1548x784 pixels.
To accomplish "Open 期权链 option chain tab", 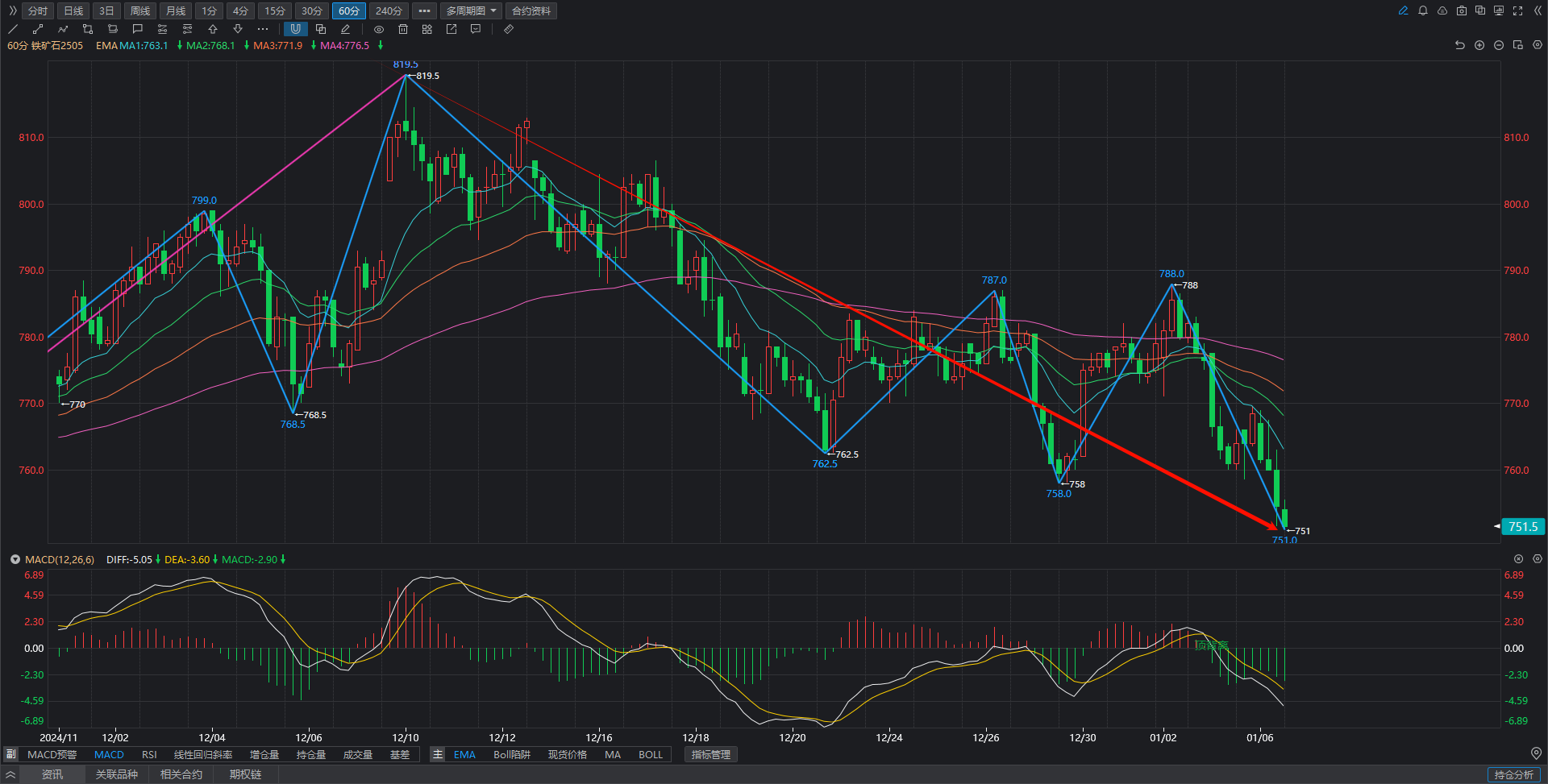I will click(246, 774).
